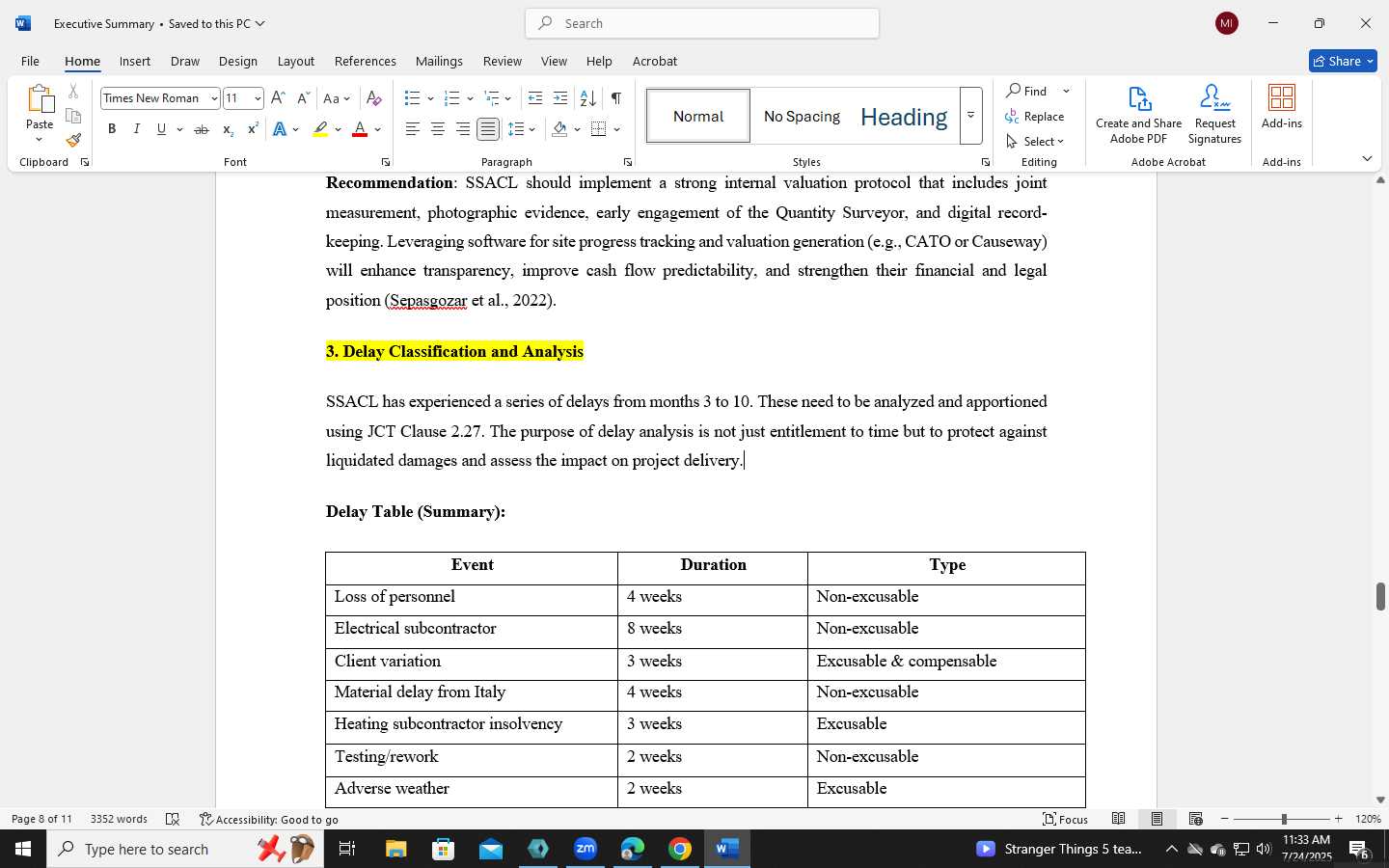
Task: Toggle Strikethrough formatting
Action: 202,129
